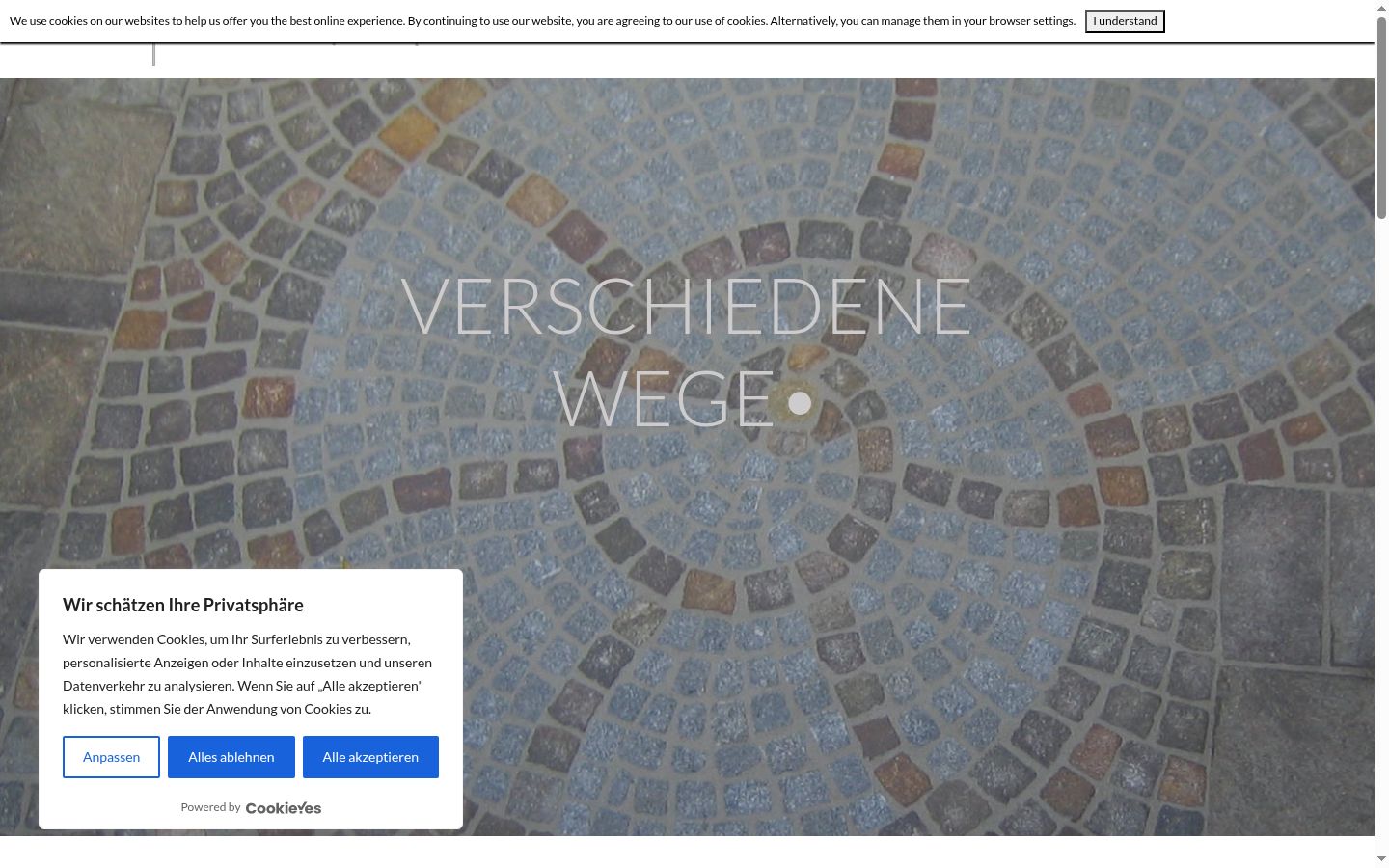
Task: Click the "I understand" cookie button
Action: pyautogui.click(x=1125, y=21)
